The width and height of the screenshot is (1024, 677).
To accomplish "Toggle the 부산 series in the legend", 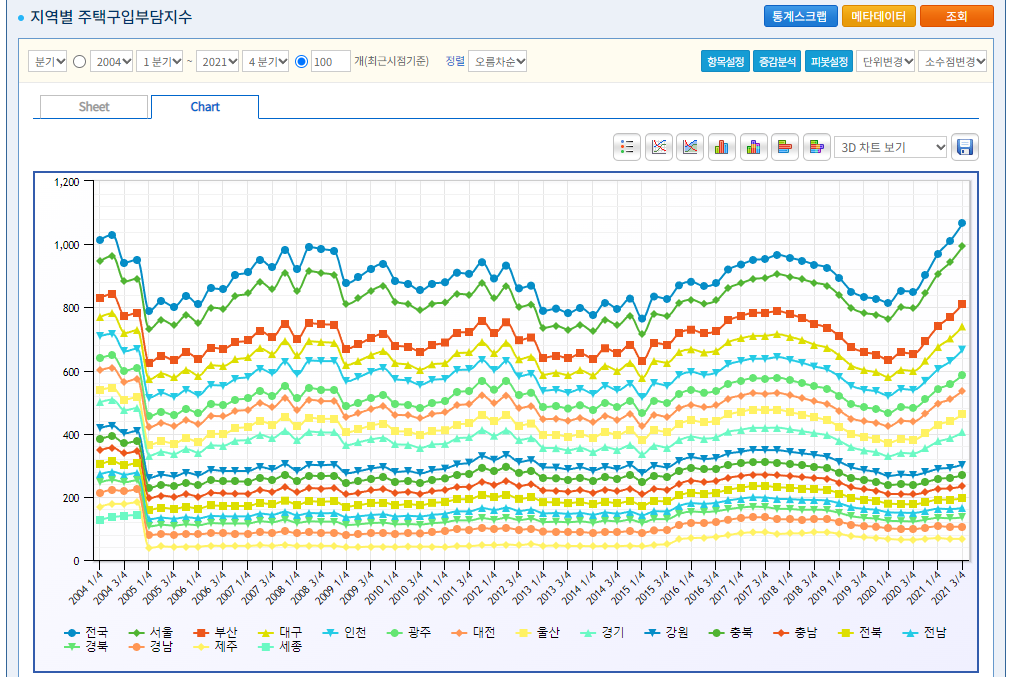I will click(x=216, y=633).
